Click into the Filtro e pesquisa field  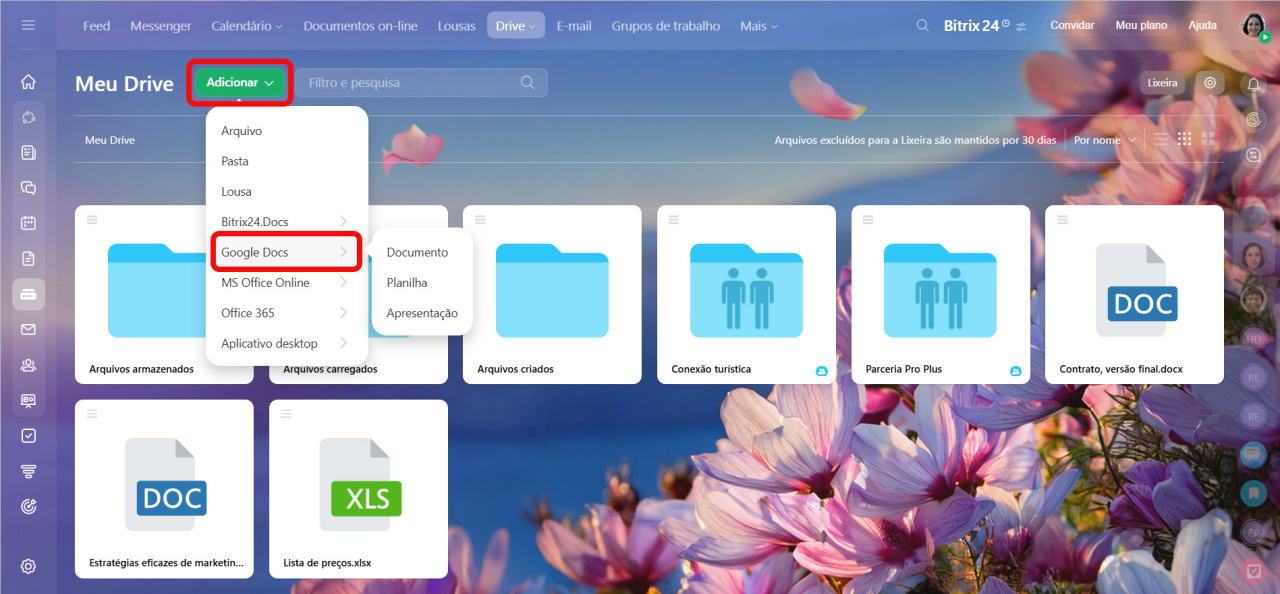[421, 83]
